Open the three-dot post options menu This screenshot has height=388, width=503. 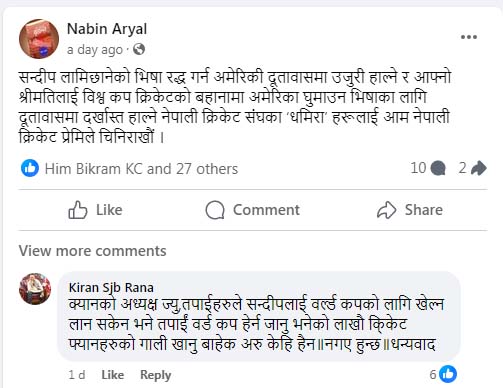[469, 37]
